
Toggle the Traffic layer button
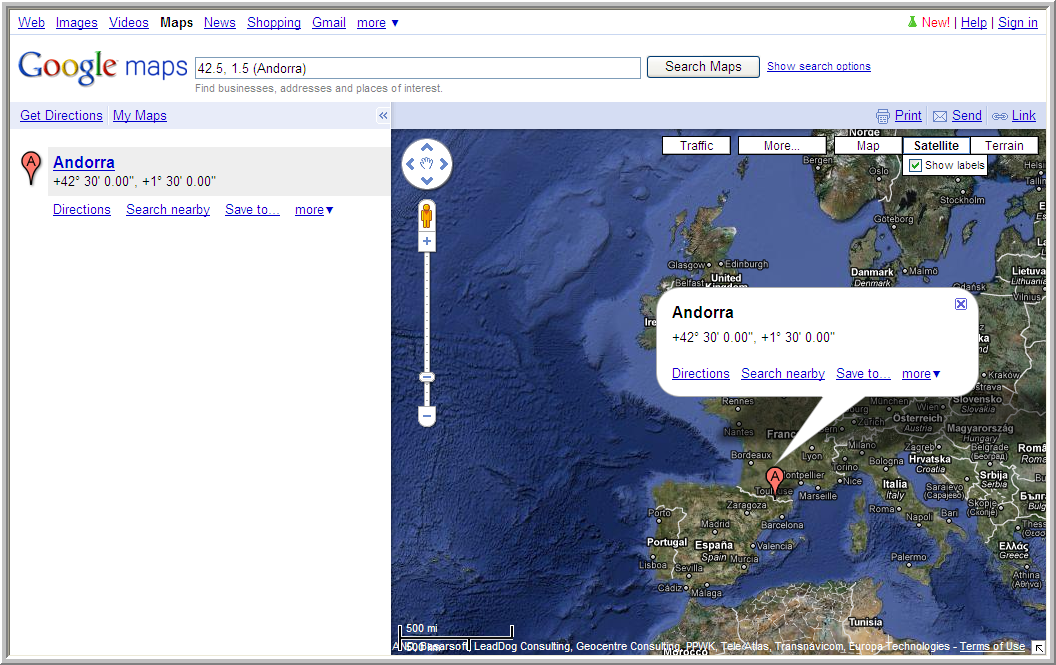(696, 146)
